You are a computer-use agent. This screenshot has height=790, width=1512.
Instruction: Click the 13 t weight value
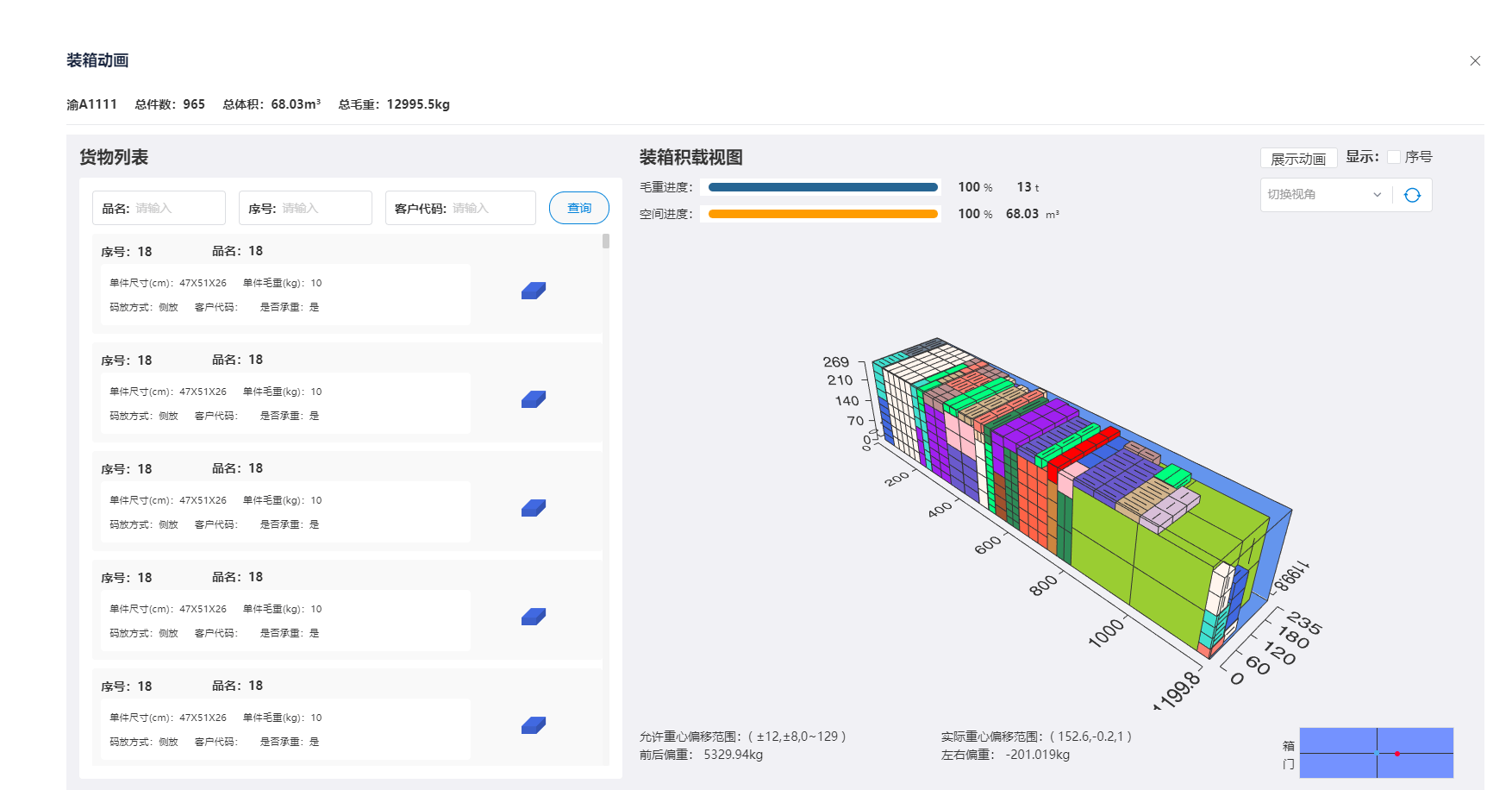tap(1028, 187)
